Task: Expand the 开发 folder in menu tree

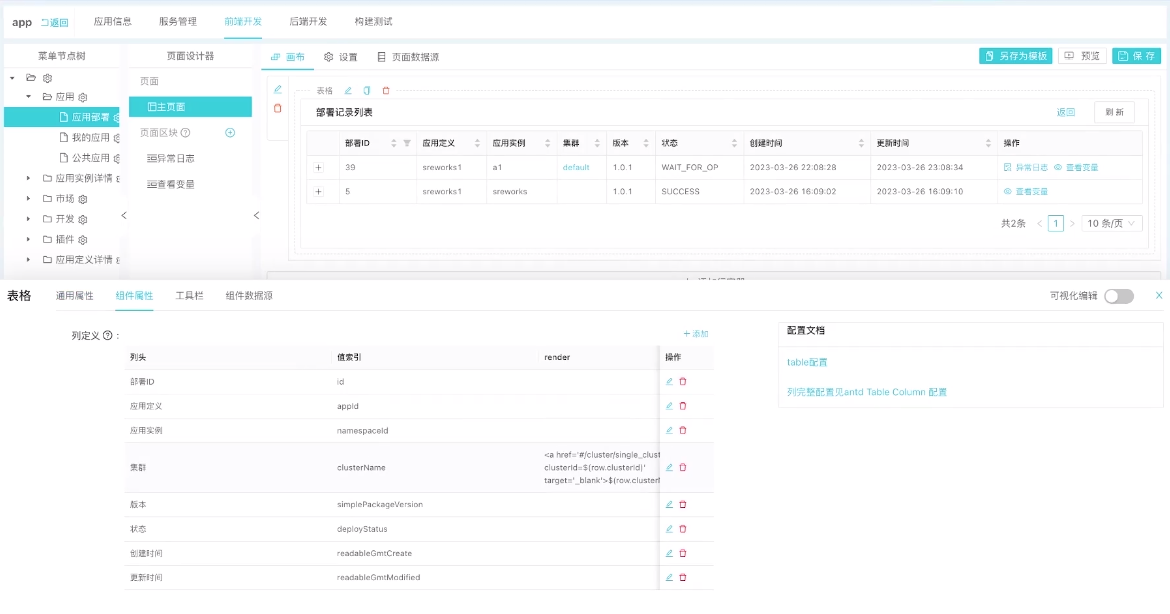Action: 28,219
